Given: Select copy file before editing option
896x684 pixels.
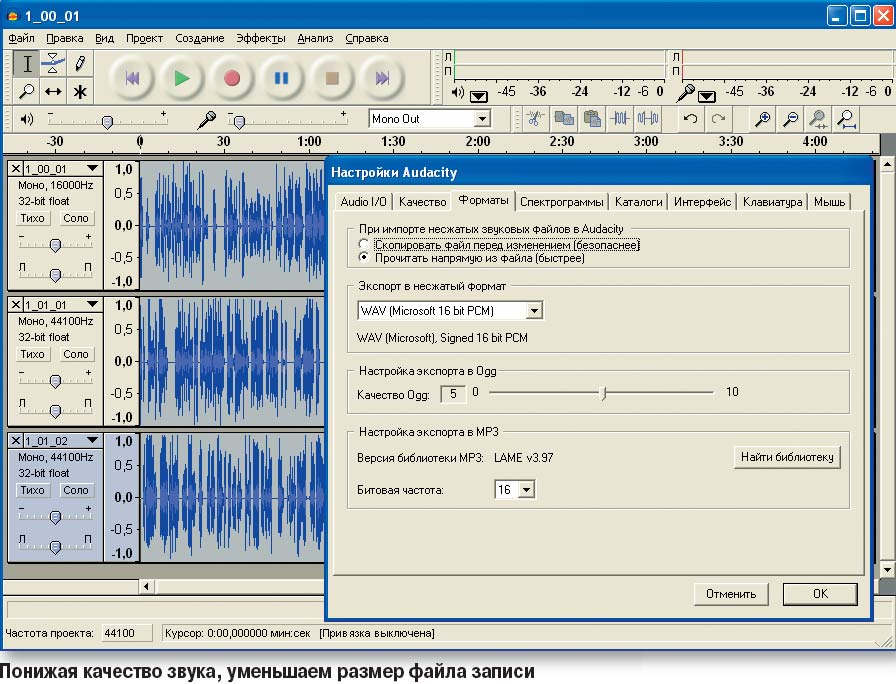Looking at the screenshot, I should [364, 244].
